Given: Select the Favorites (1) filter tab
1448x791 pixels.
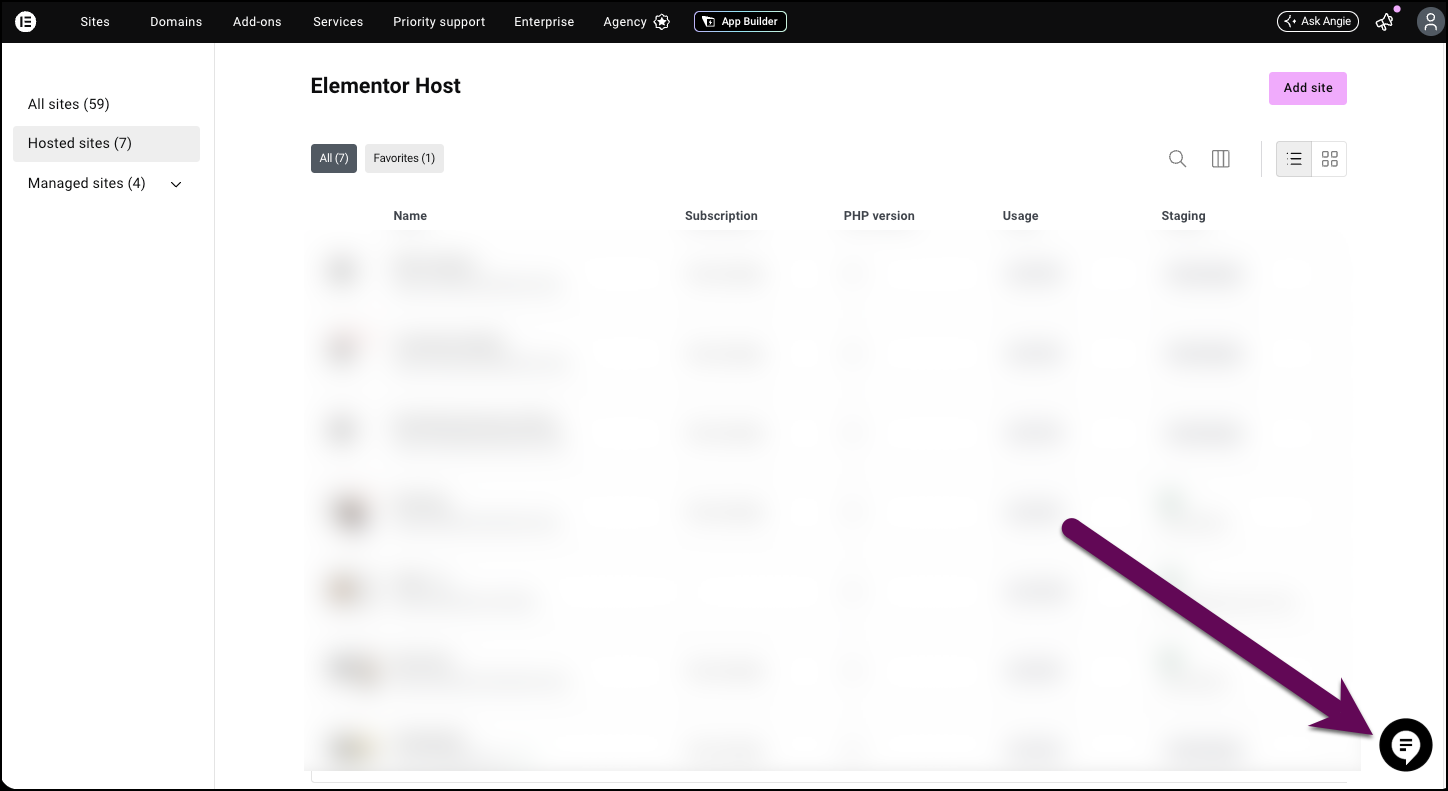Looking at the screenshot, I should point(404,158).
